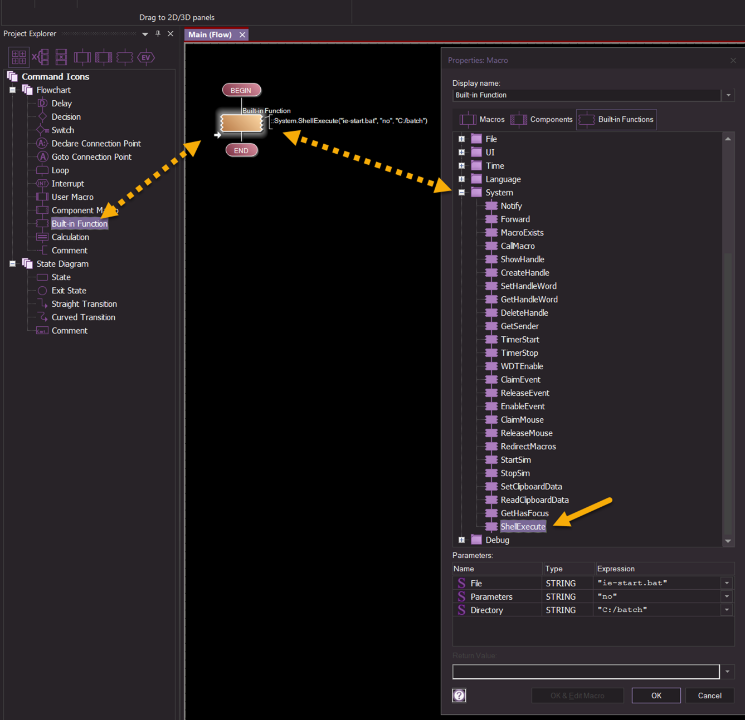The image size is (745, 720).
Task: Switch to the Macros tab
Action: 482,119
